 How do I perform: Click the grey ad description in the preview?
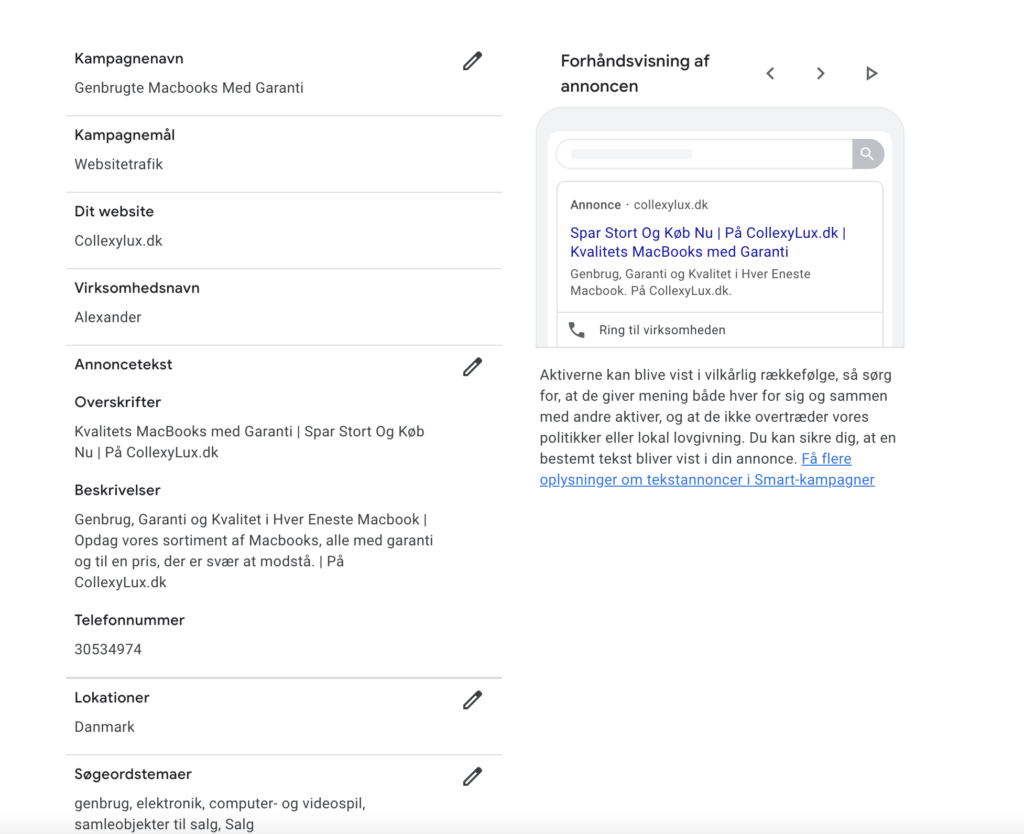[x=690, y=282]
